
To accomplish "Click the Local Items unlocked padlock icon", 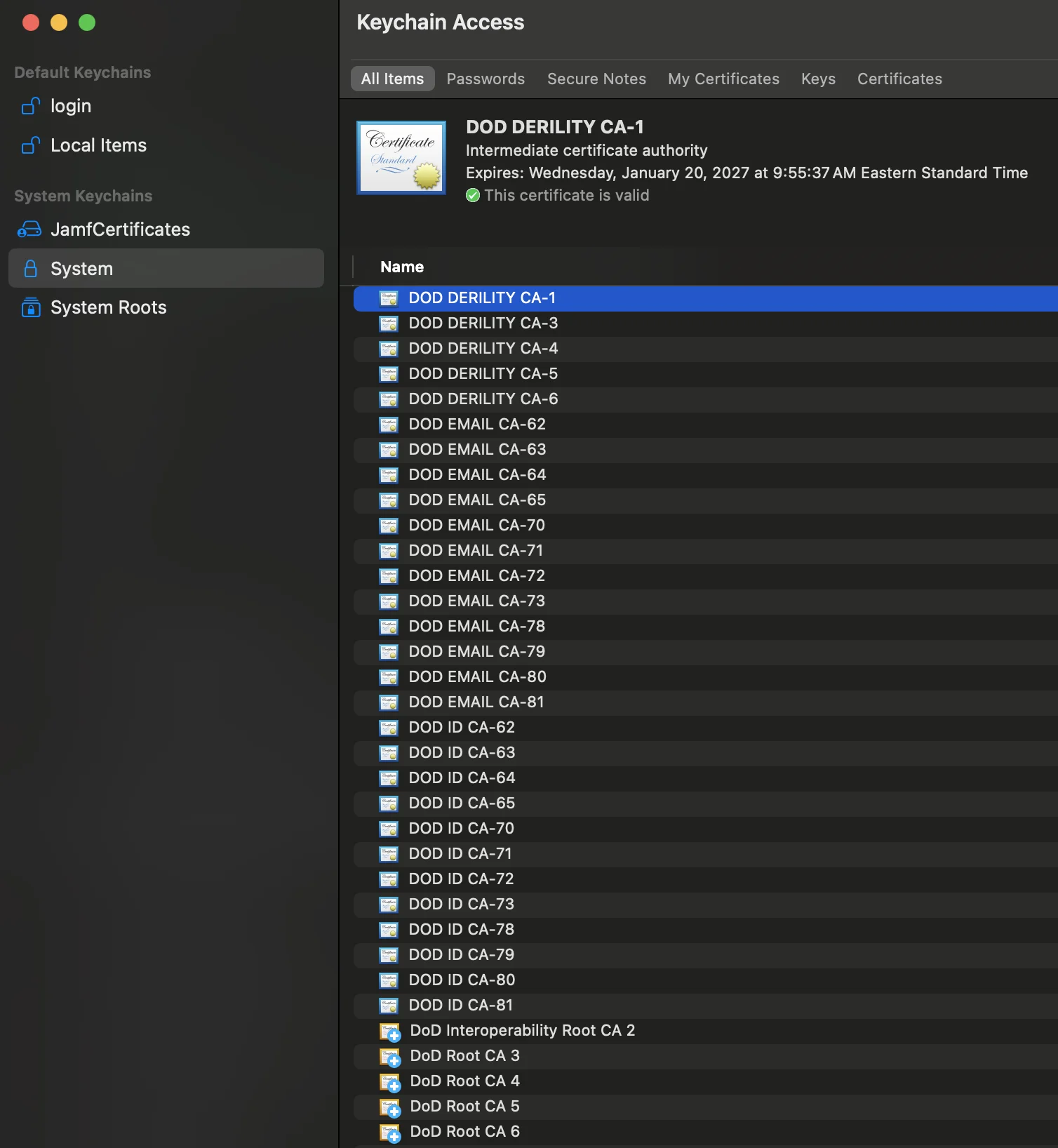I will (x=31, y=145).
